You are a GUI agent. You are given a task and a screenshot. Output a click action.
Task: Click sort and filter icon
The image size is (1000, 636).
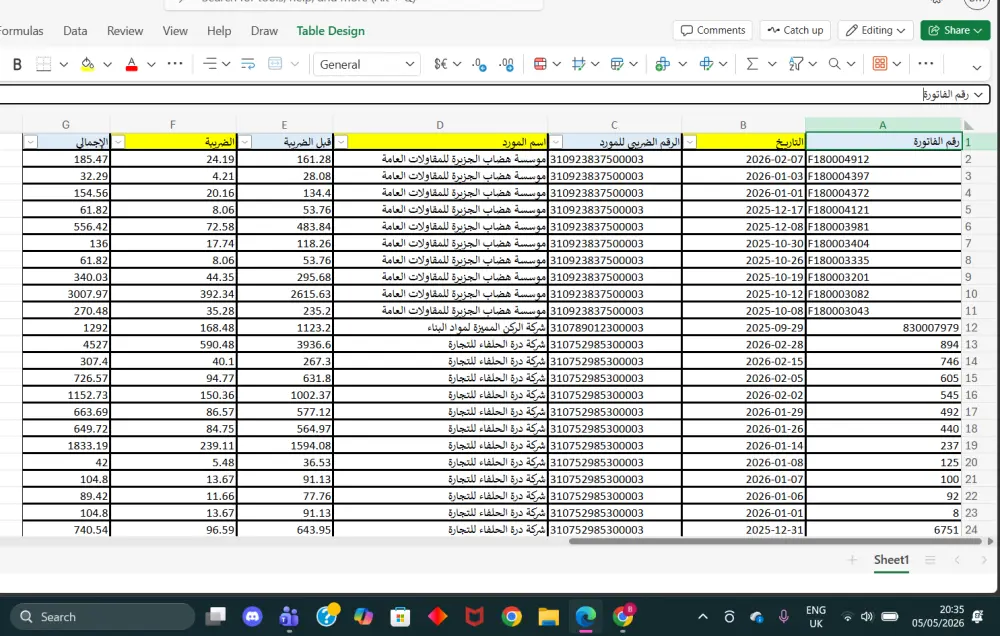point(795,64)
